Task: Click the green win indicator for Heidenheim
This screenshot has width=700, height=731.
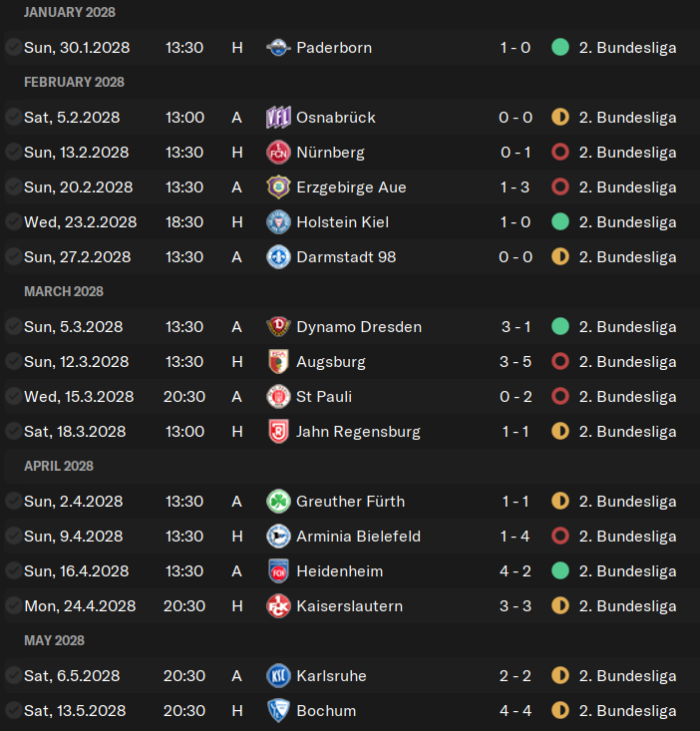Action: point(560,571)
